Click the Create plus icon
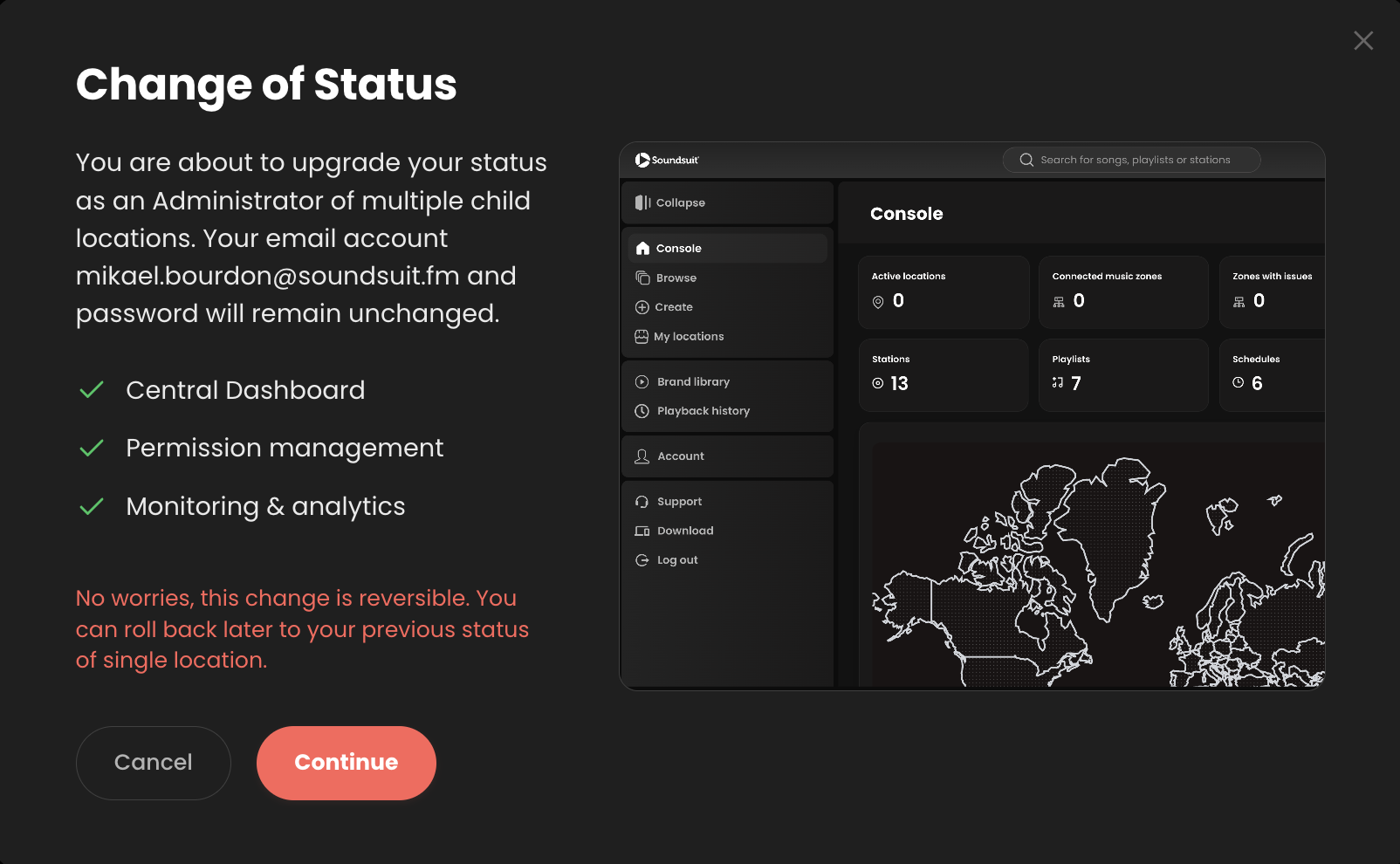The image size is (1400, 864). pyautogui.click(x=642, y=307)
